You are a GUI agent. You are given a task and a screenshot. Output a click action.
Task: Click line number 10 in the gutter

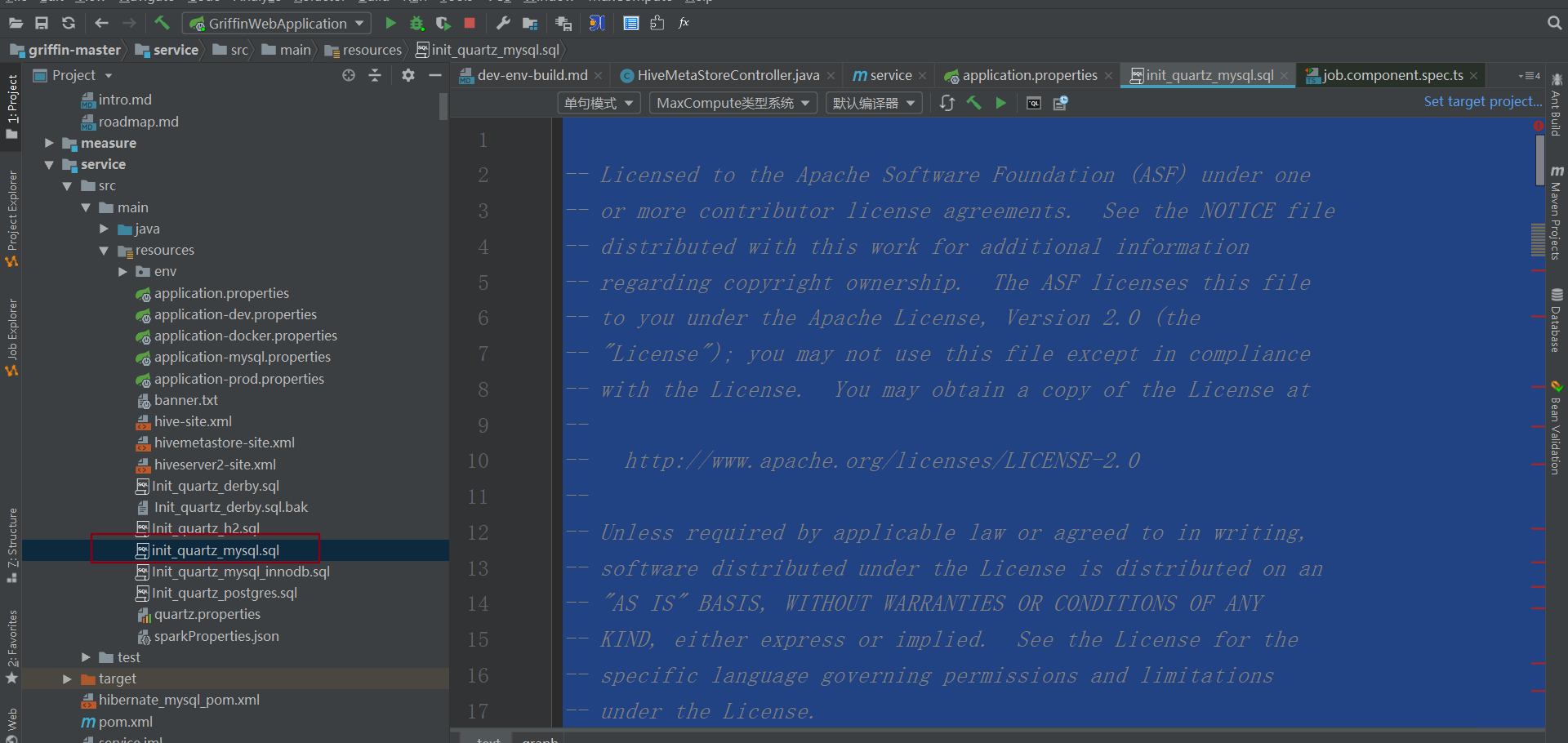pyautogui.click(x=478, y=461)
